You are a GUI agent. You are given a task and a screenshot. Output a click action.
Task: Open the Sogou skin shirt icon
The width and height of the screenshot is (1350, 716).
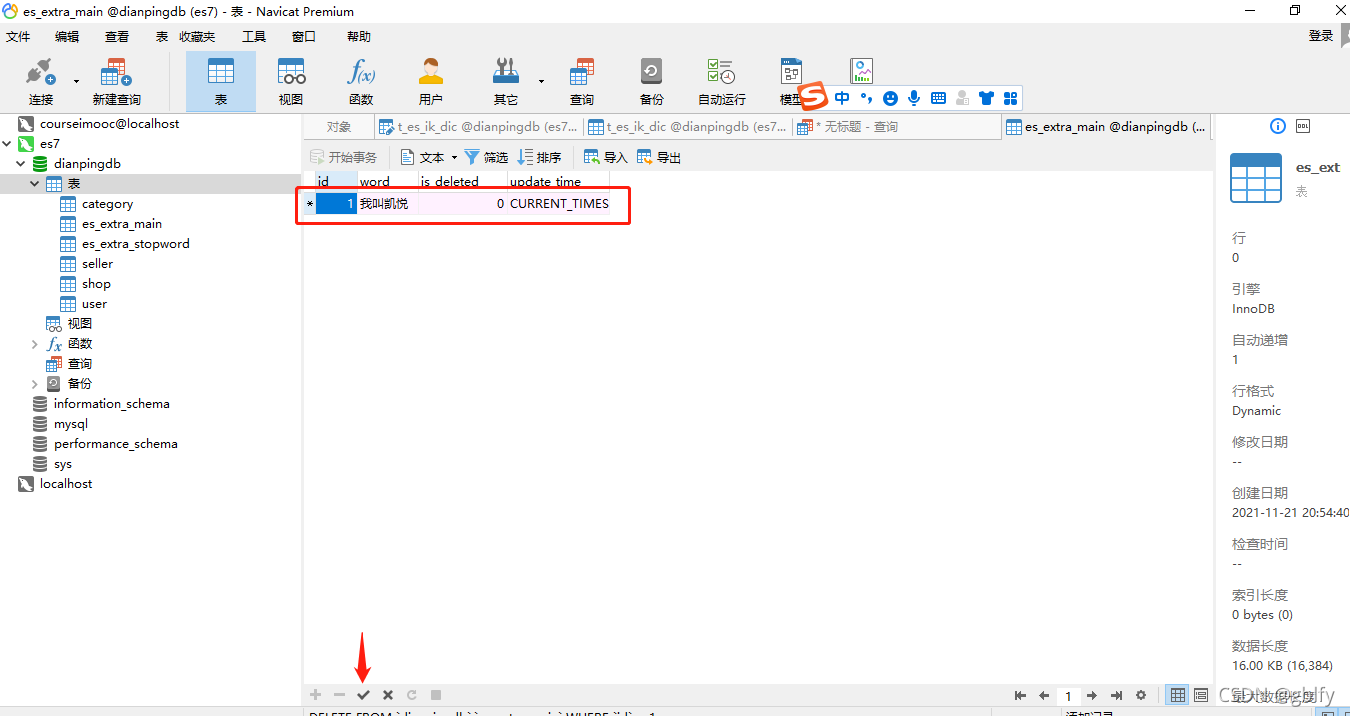(987, 98)
